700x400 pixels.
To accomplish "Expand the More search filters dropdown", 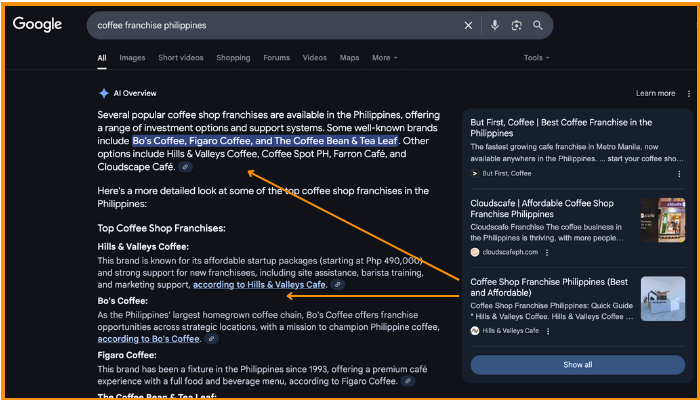I will (384, 58).
